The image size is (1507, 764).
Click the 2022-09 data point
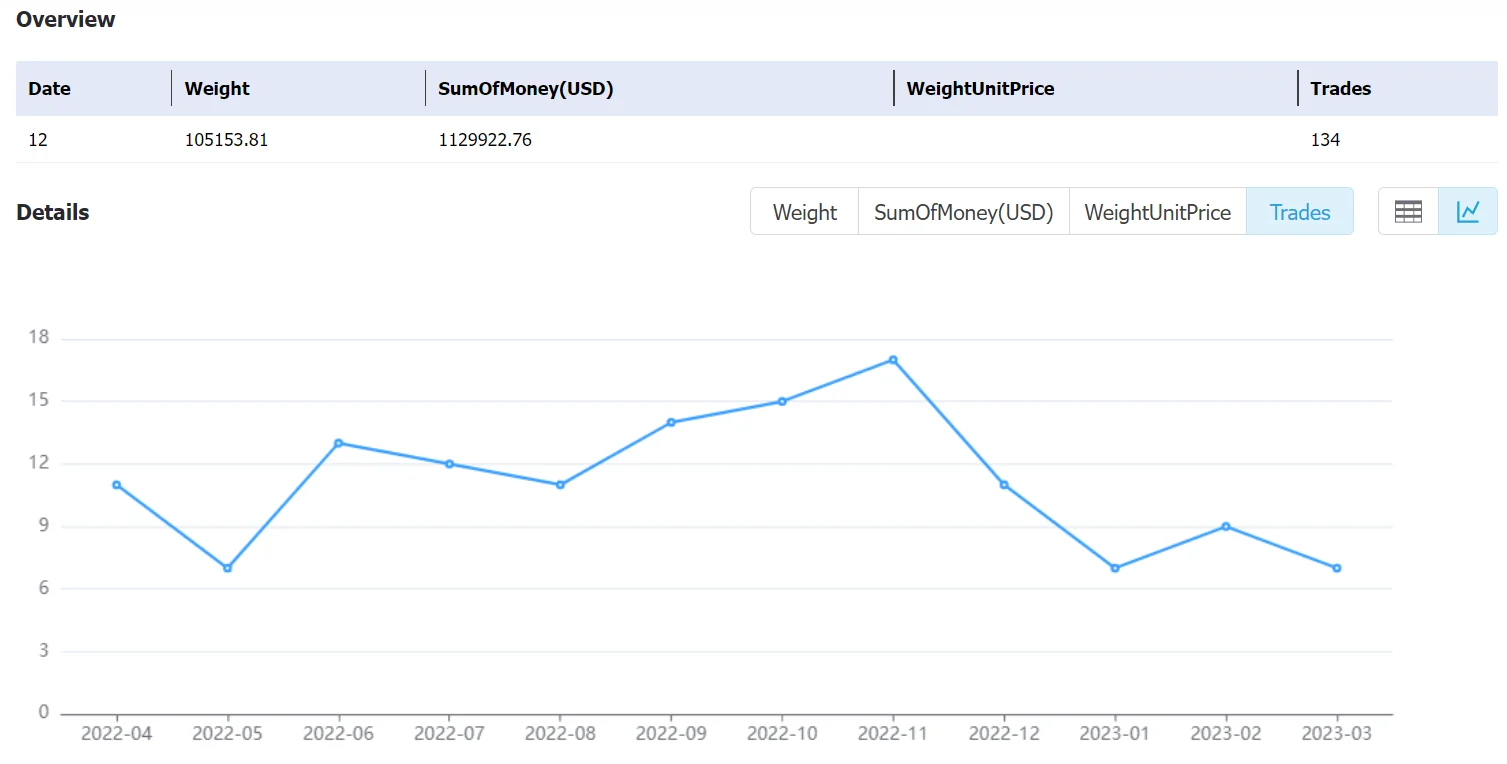coord(671,422)
